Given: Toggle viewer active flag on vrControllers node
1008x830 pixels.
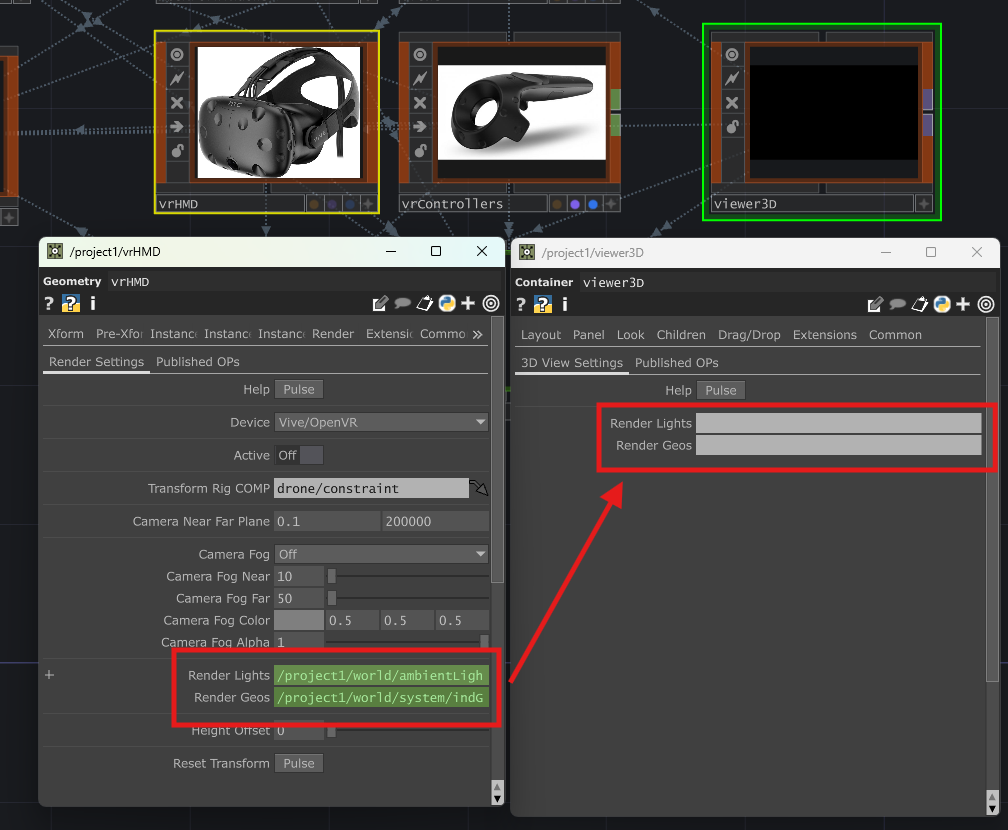Looking at the screenshot, I should tap(420, 55).
